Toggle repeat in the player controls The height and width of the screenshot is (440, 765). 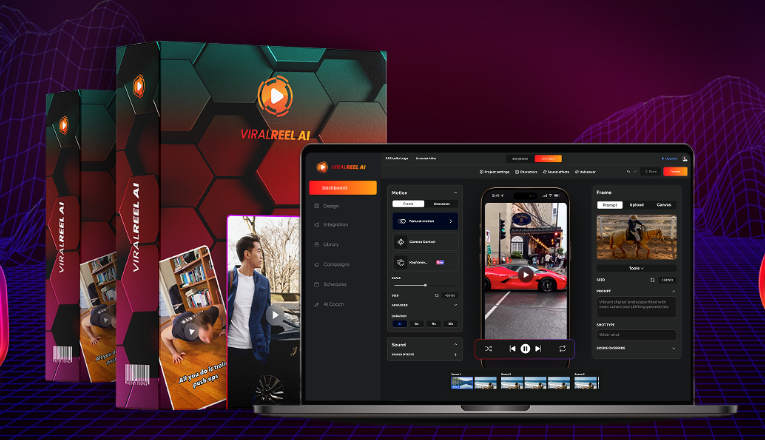(x=562, y=349)
